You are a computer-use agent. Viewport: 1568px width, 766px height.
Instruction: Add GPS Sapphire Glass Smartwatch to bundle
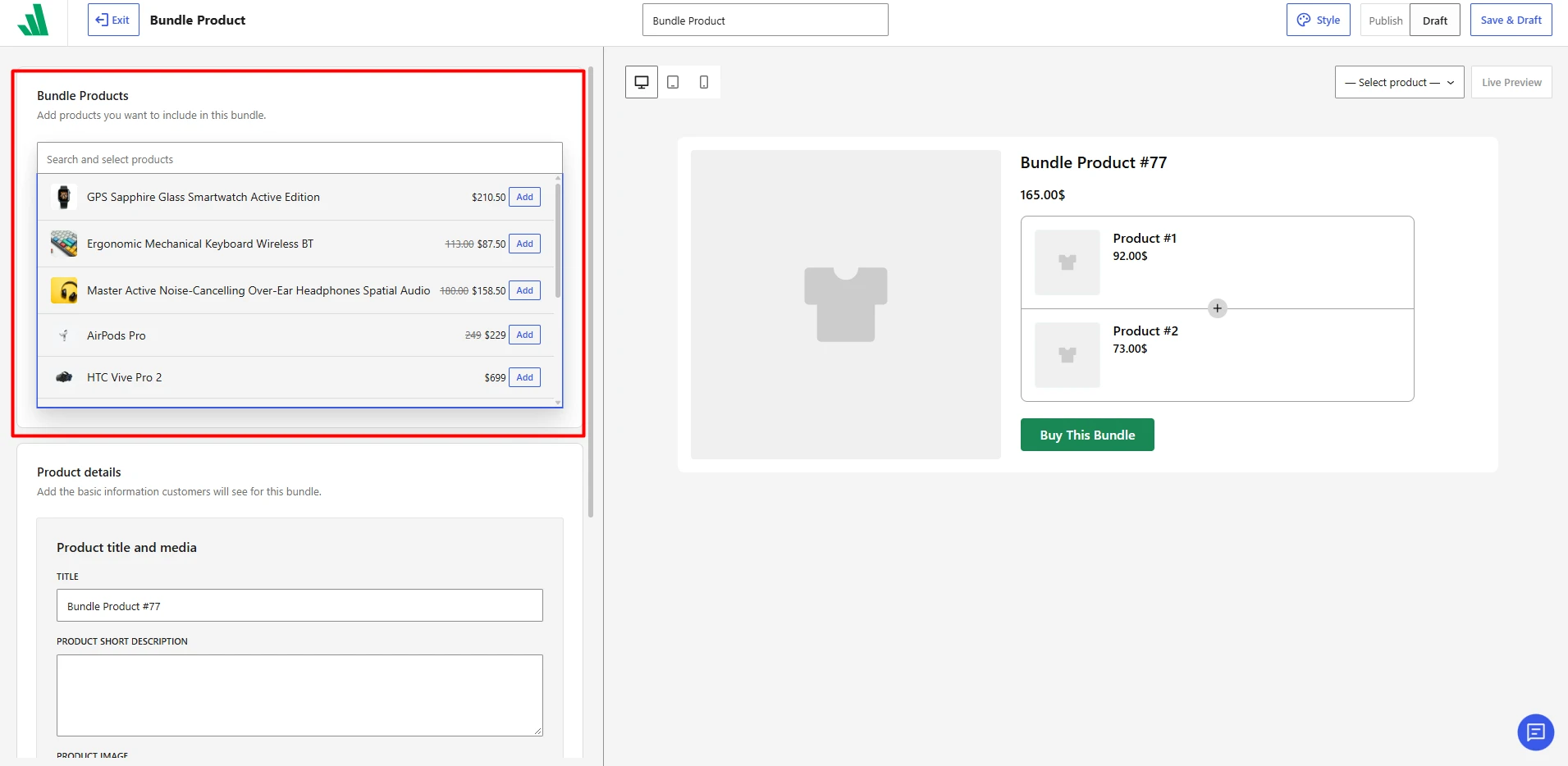pyautogui.click(x=524, y=197)
